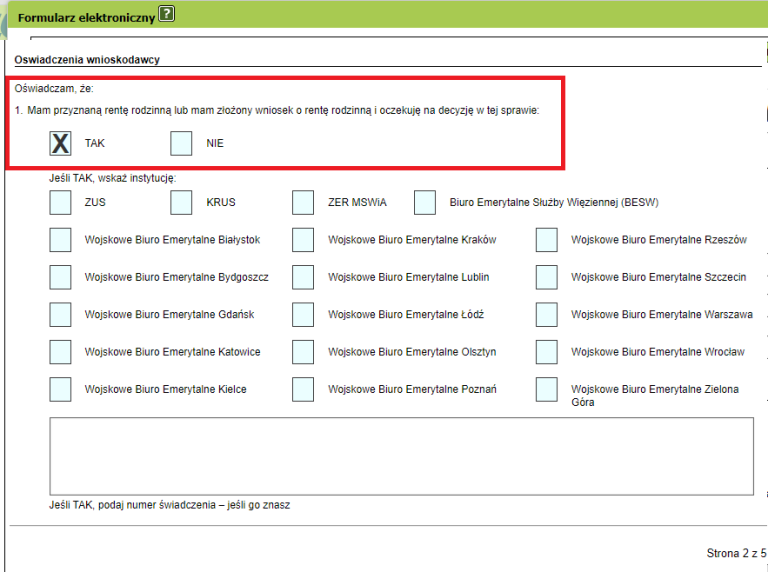Mark Wojskowe Biuro Emerytalne Warszawa checkbox
This screenshot has width=768, height=572.
pyautogui.click(x=547, y=315)
